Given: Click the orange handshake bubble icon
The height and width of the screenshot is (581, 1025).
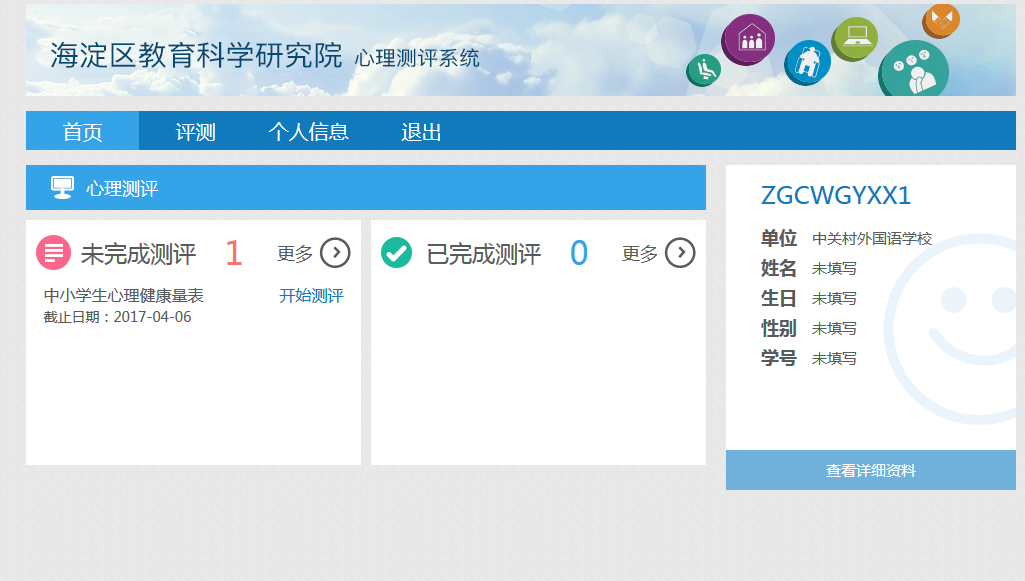Looking at the screenshot, I should point(941,21).
